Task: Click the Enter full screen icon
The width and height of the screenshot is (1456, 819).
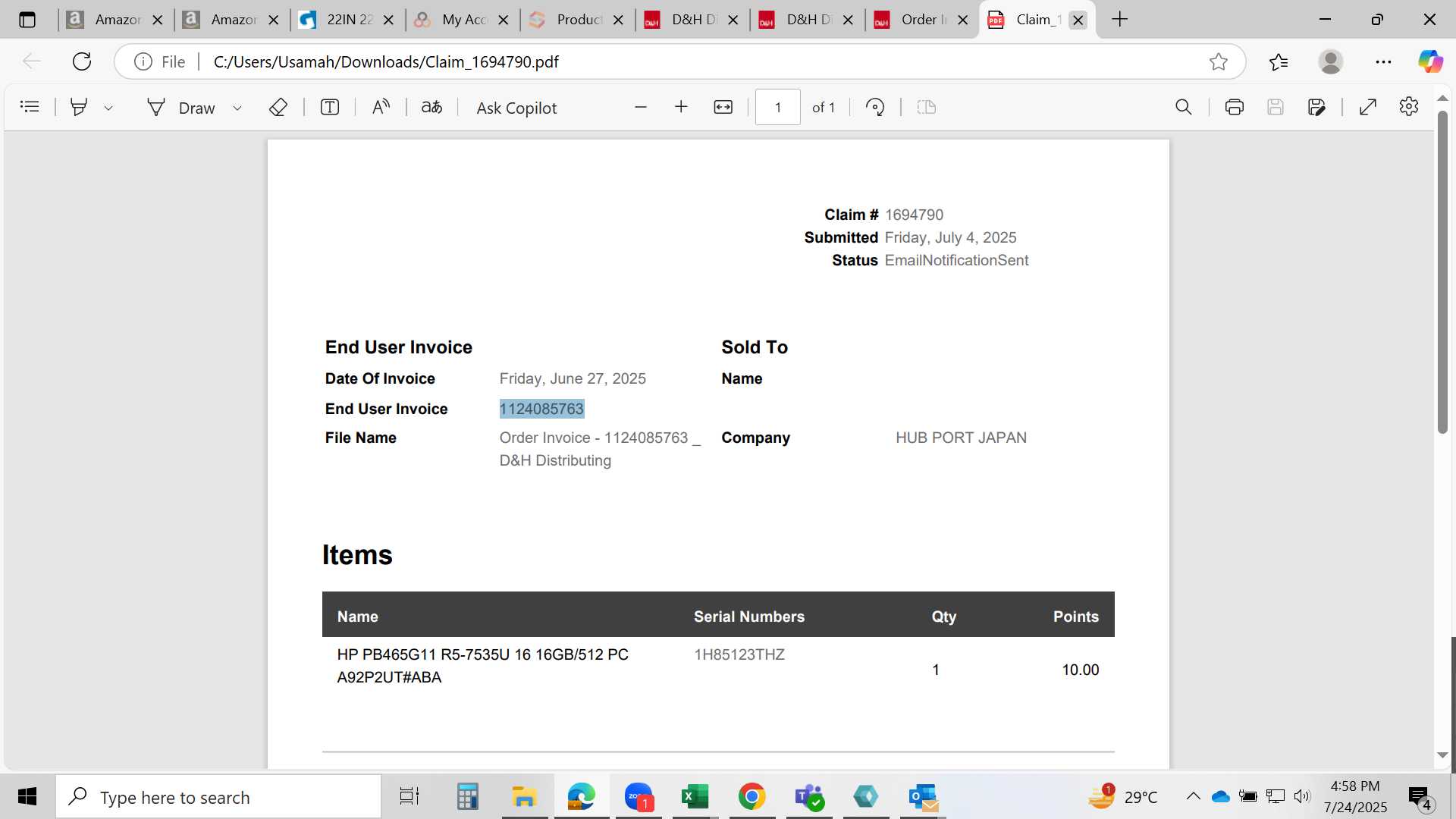Action: [x=1368, y=107]
